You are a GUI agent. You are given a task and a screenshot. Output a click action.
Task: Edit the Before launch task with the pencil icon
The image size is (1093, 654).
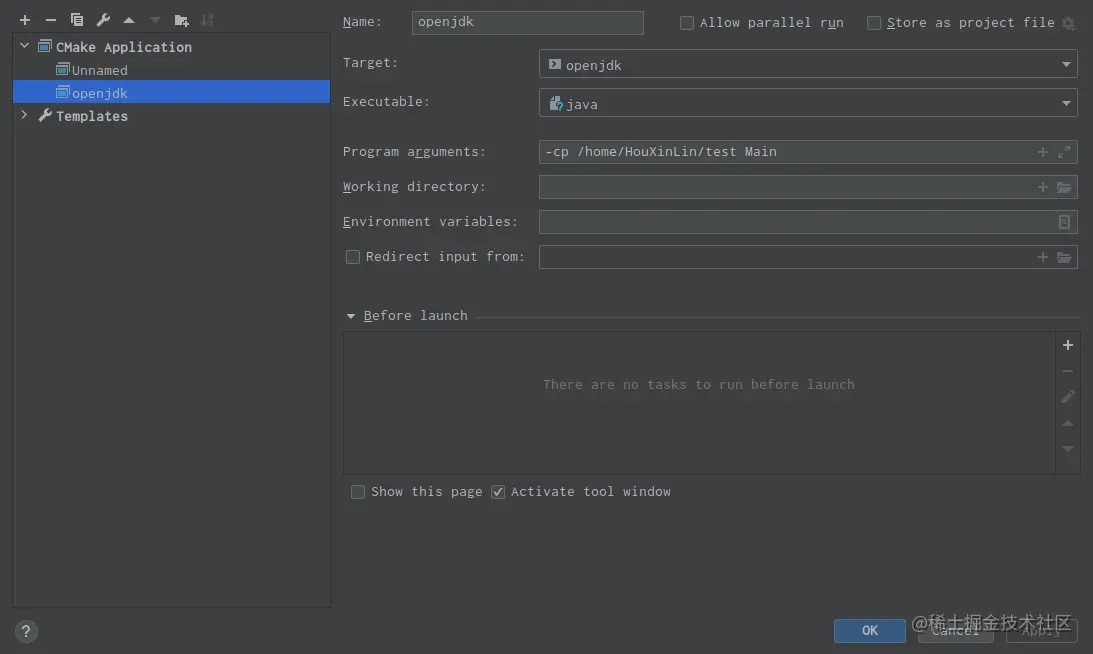point(1067,397)
